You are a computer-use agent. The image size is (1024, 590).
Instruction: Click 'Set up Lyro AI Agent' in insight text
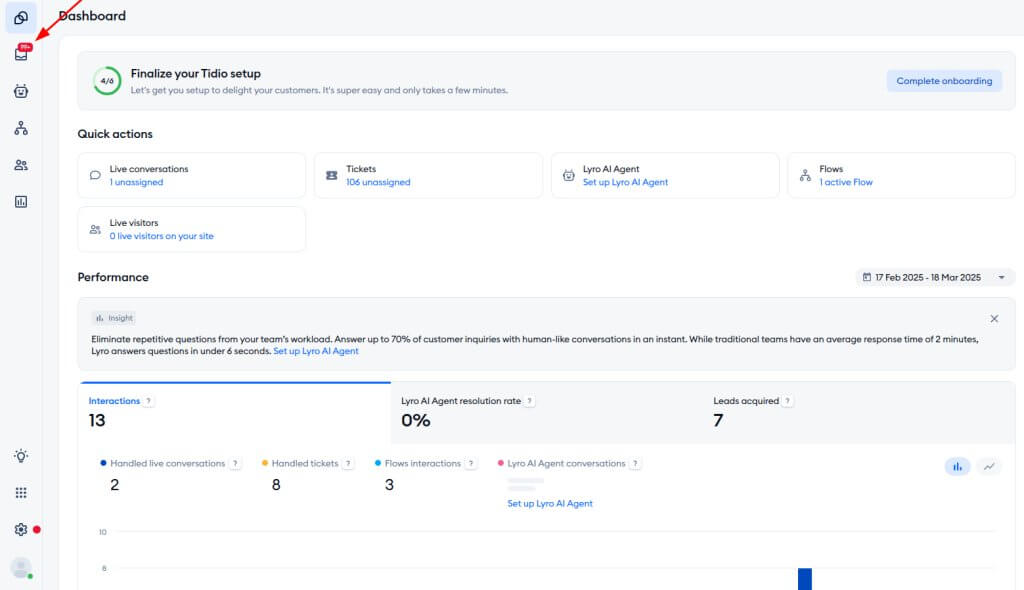point(315,351)
